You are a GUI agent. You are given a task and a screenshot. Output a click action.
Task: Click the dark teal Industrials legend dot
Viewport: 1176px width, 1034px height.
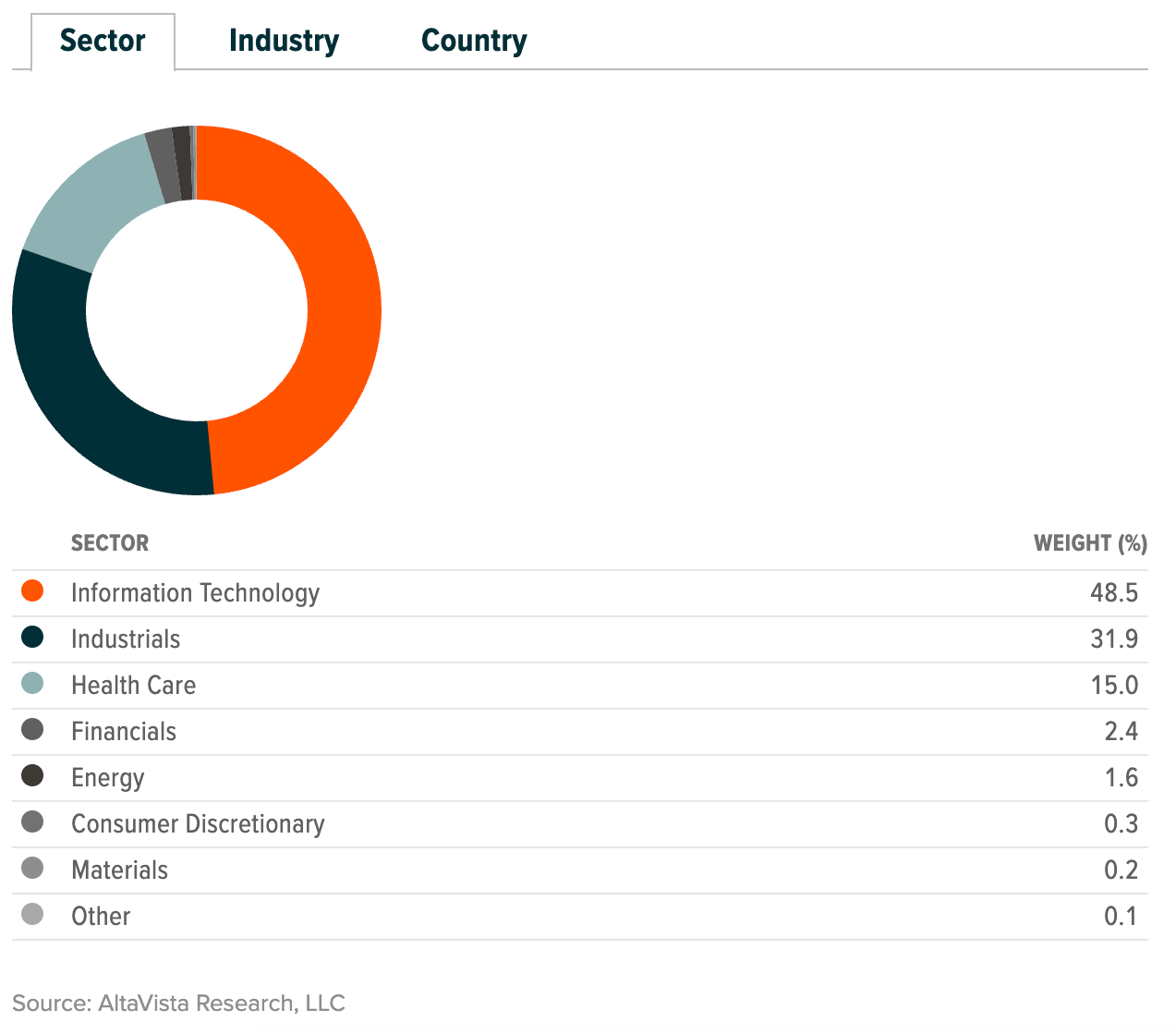pyautogui.click(x=32, y=638)
